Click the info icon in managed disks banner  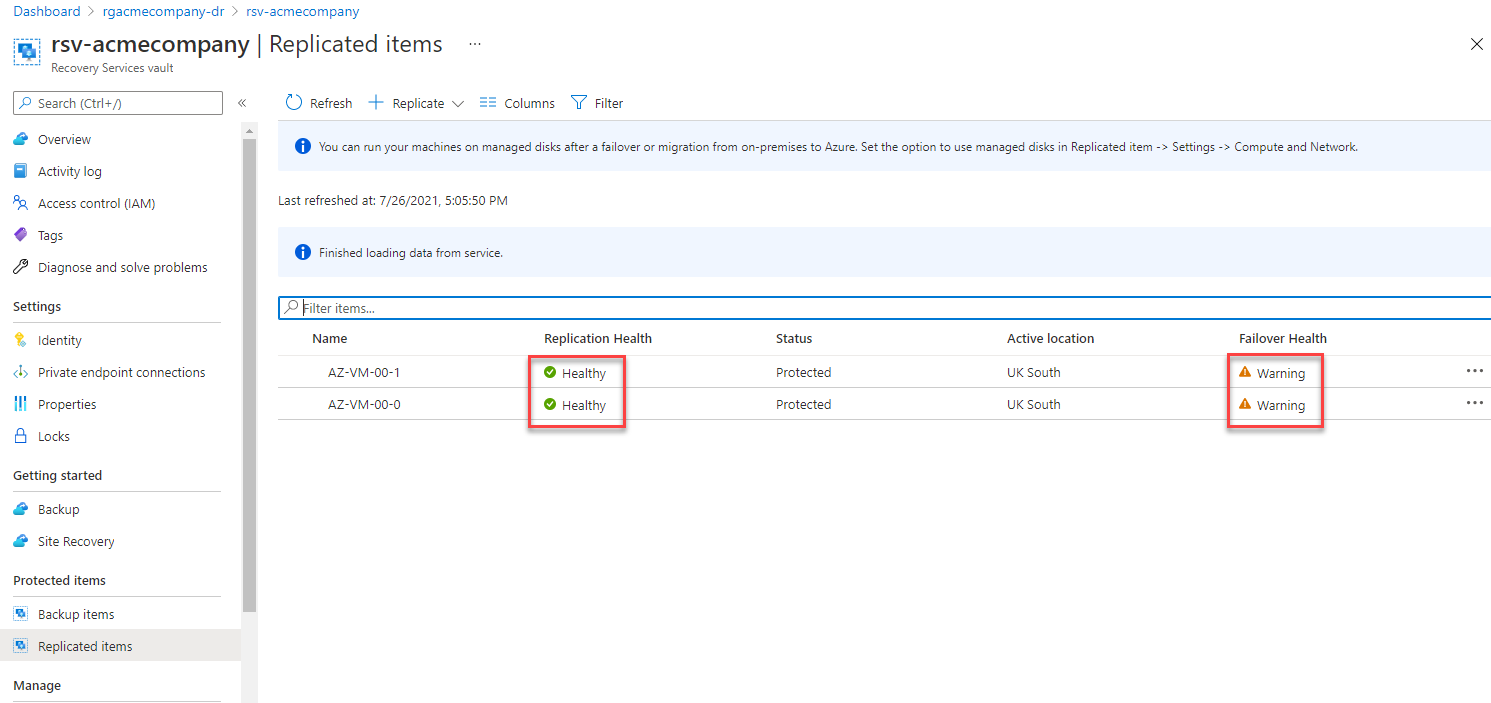click(x=303, y=146)
